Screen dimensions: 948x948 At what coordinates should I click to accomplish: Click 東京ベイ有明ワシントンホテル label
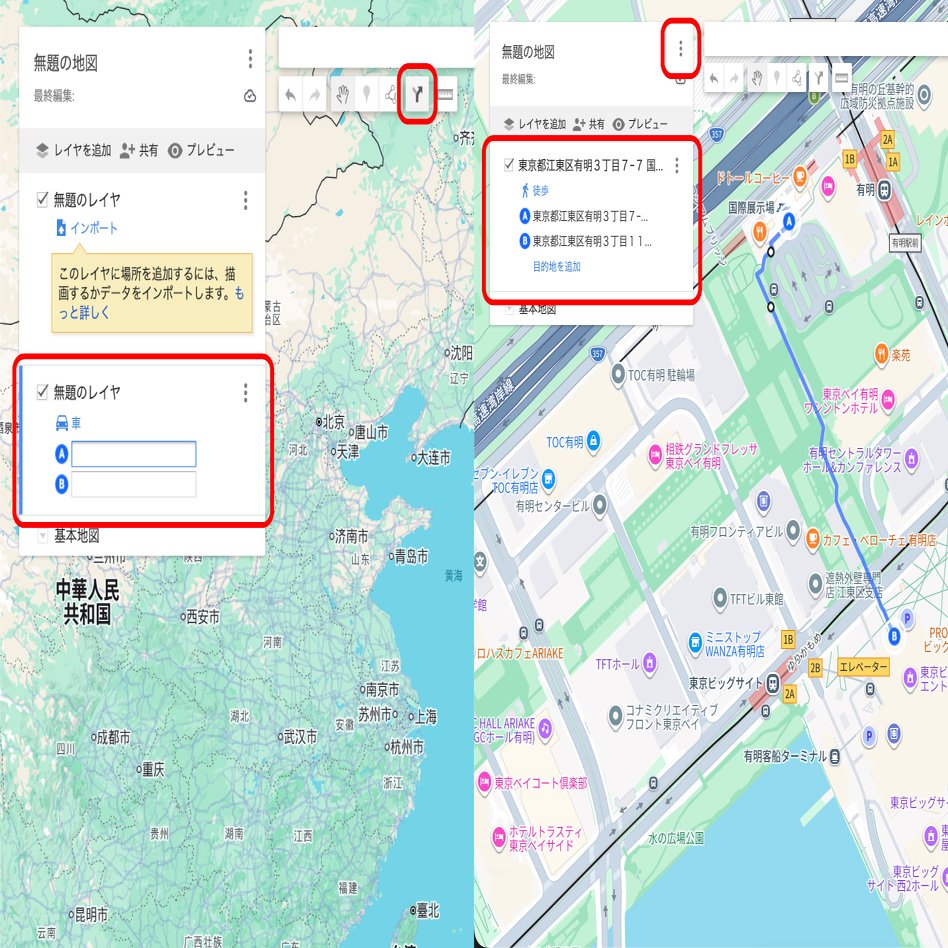pos(841,401)
